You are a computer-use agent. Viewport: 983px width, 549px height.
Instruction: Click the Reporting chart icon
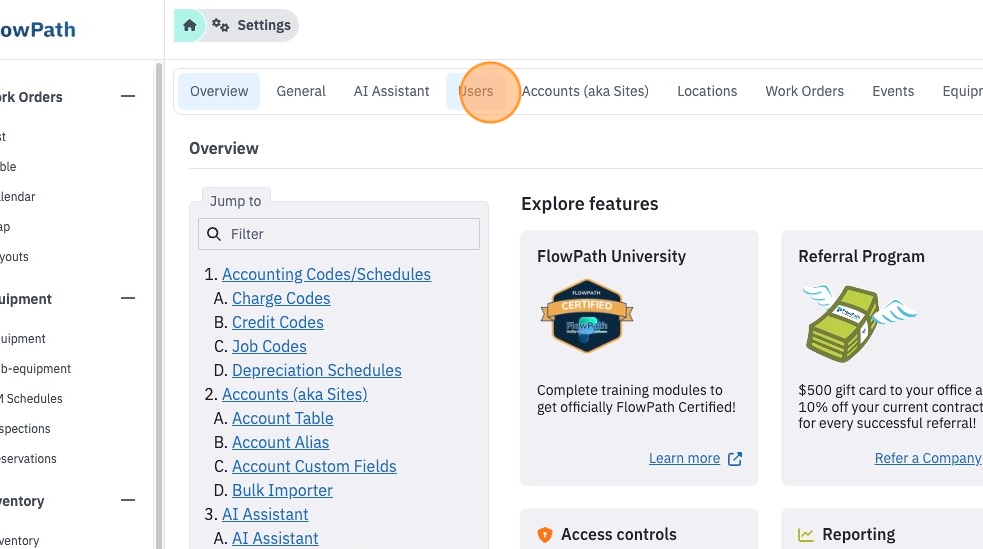point(806,535)
